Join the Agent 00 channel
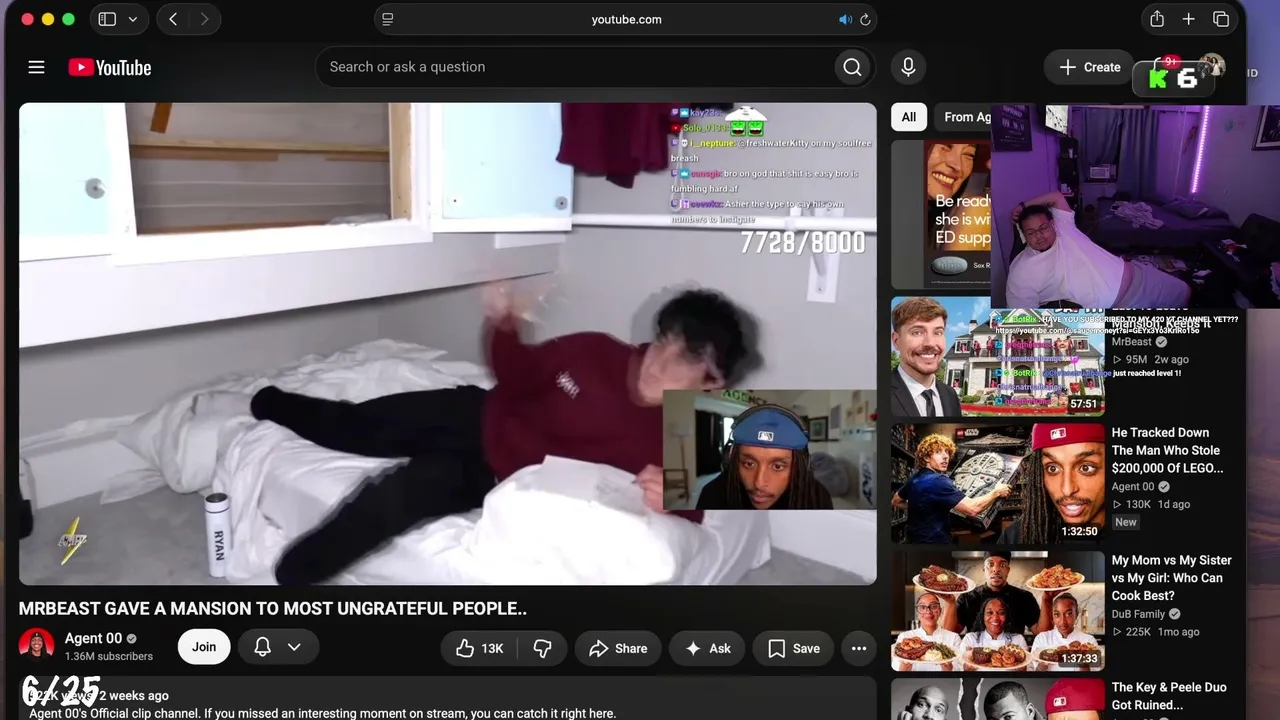This screenshot has height=720, width=1280. pyautogui.click(x=204, y=647)
